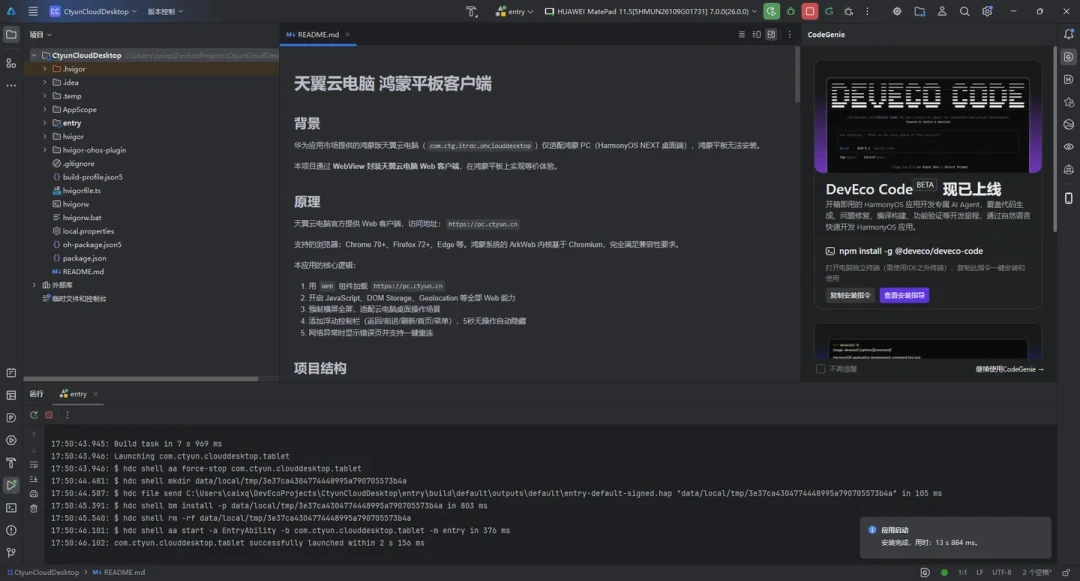Screen dimensions: 1080x581
Task: Open the main hamburger menu
Action: tap(33, 11)
